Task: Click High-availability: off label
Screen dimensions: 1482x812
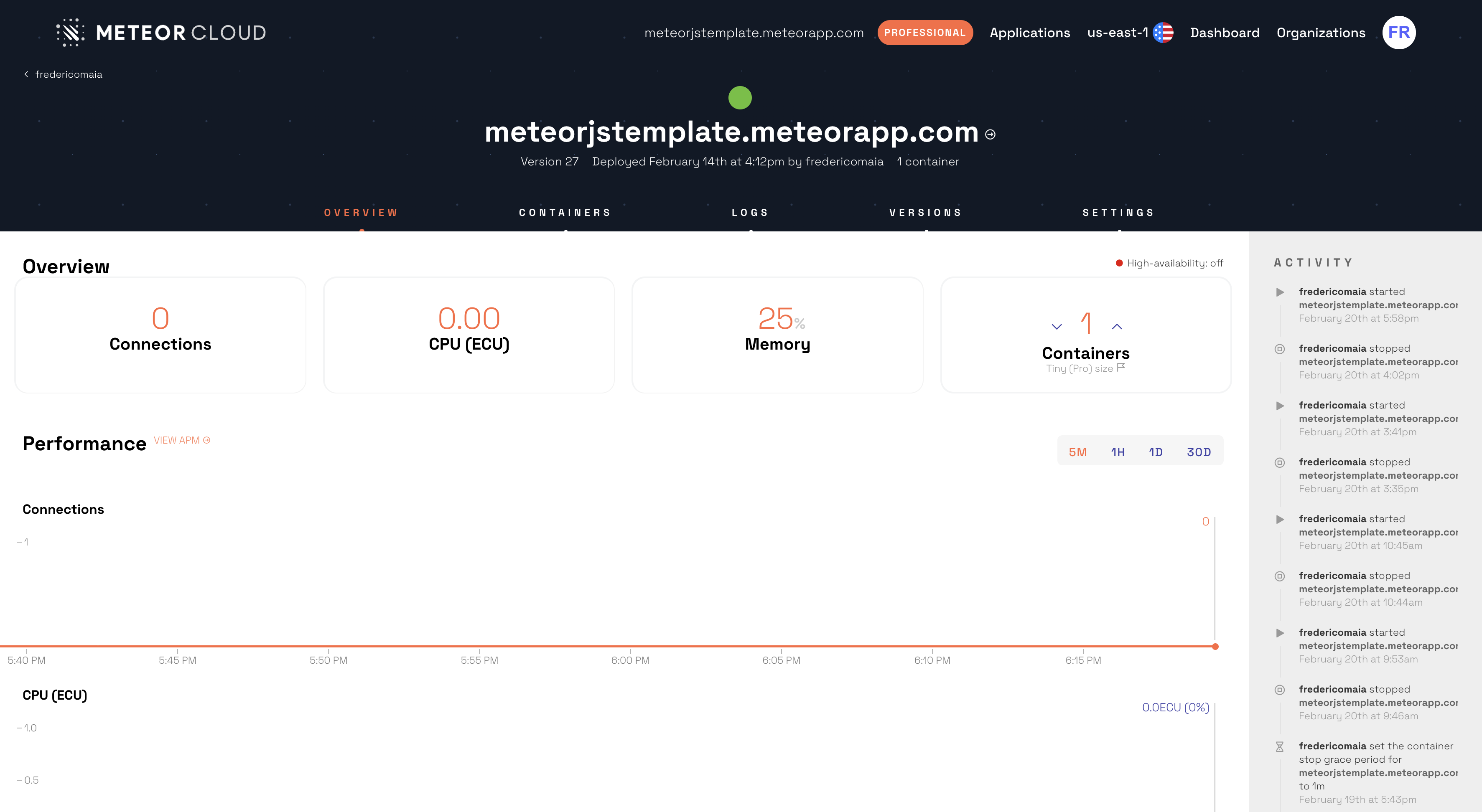Action: tap(1175, 264)
